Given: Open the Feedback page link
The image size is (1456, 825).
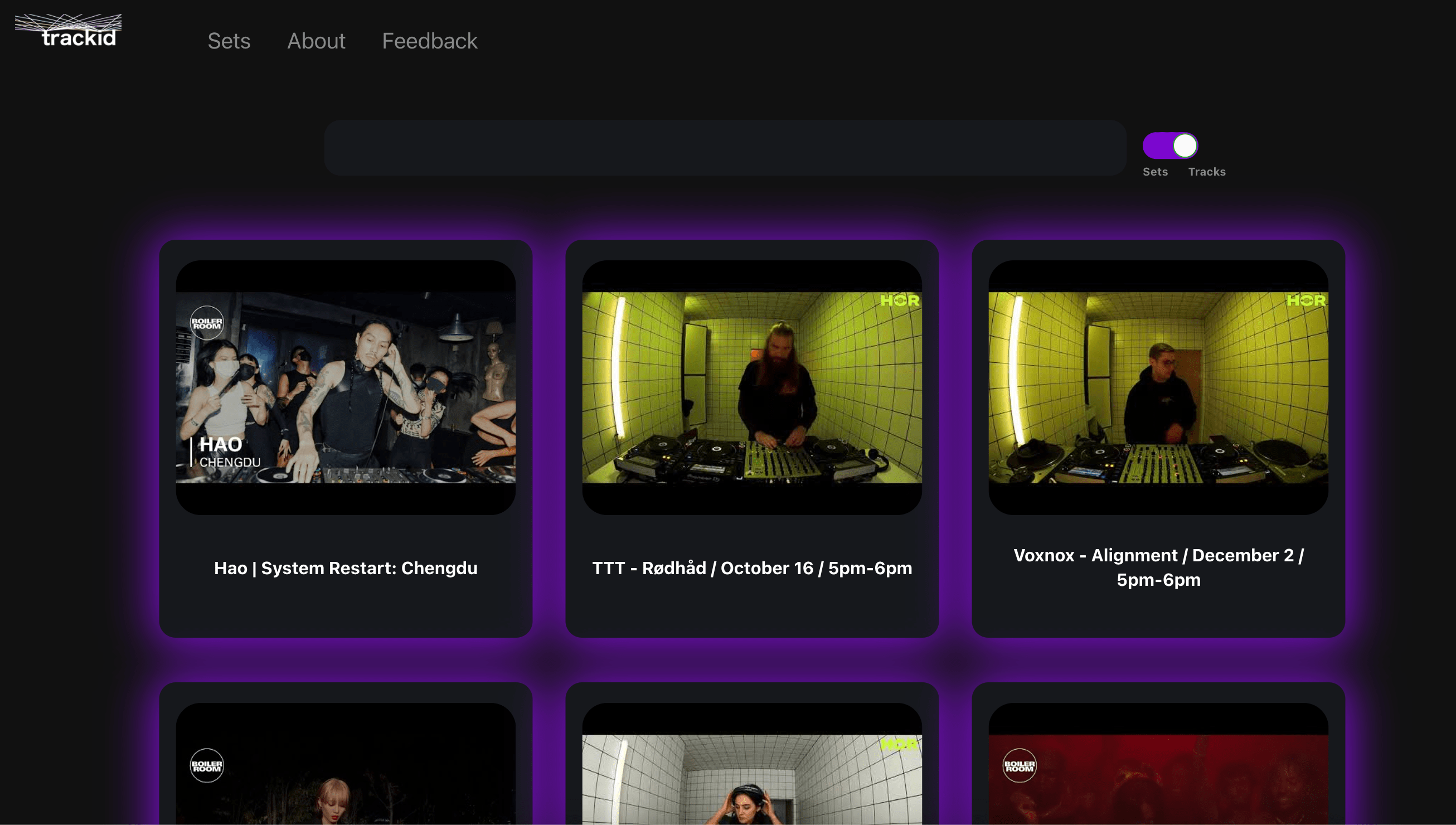Looking at the screenshot, I should pyautogui.click(x=429, y=41).
